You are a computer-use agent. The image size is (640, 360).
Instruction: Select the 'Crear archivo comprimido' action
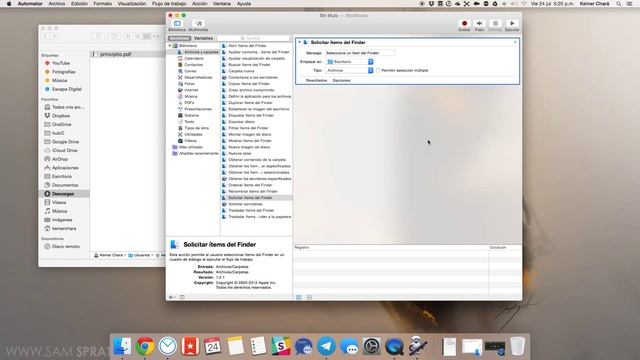pos(251,90)
